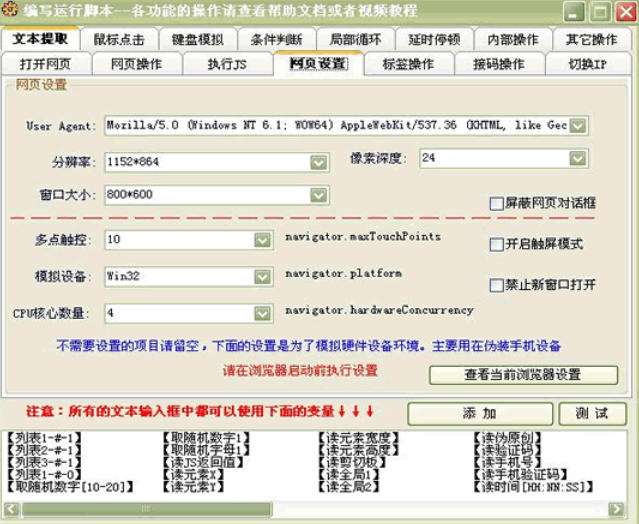
Task: Select the 执行JS sub-tab
Action: pyautogui.click(x=227, y=64)
